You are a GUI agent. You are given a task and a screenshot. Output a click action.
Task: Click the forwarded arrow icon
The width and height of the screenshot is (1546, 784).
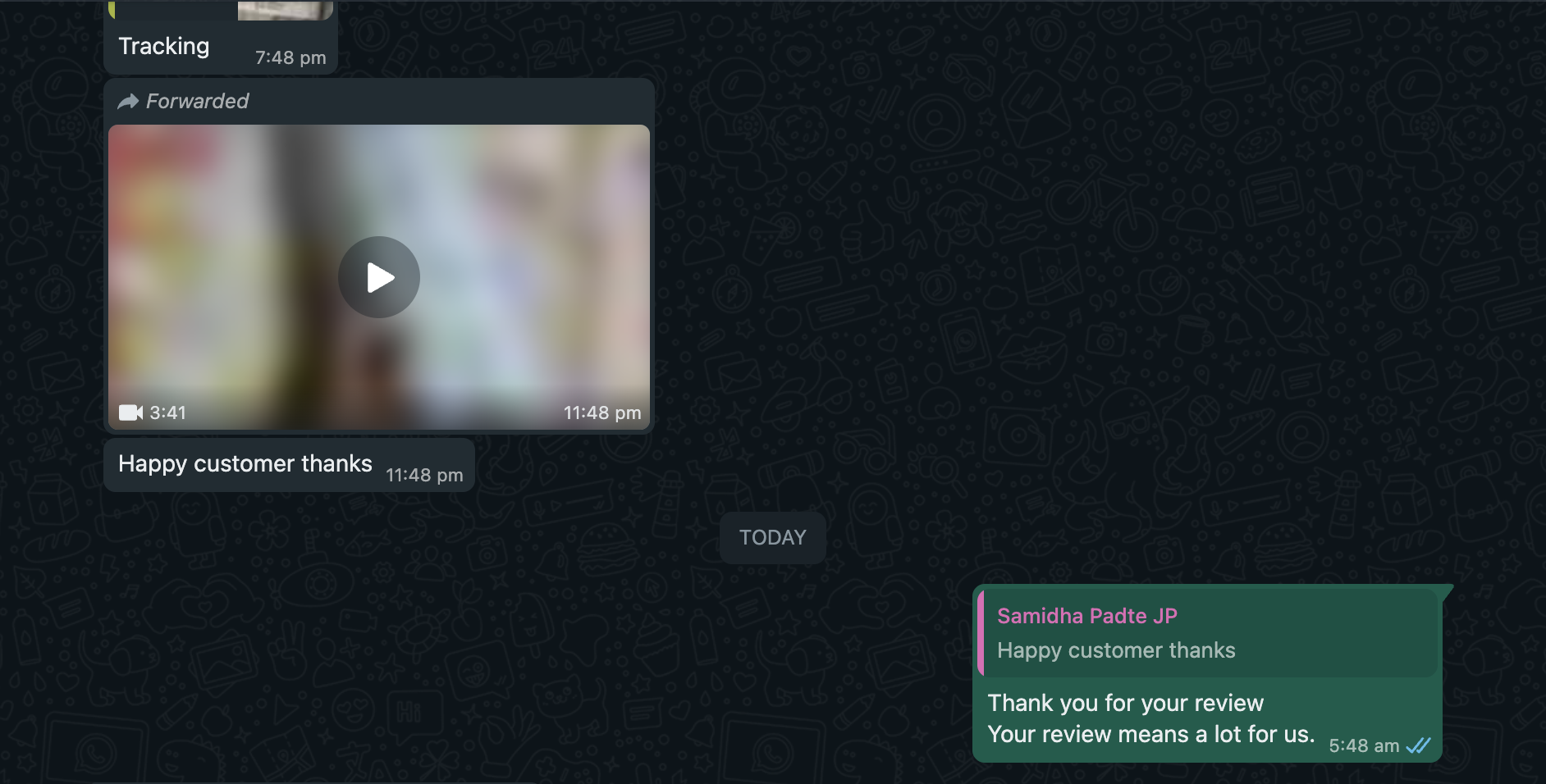[128, 102]
